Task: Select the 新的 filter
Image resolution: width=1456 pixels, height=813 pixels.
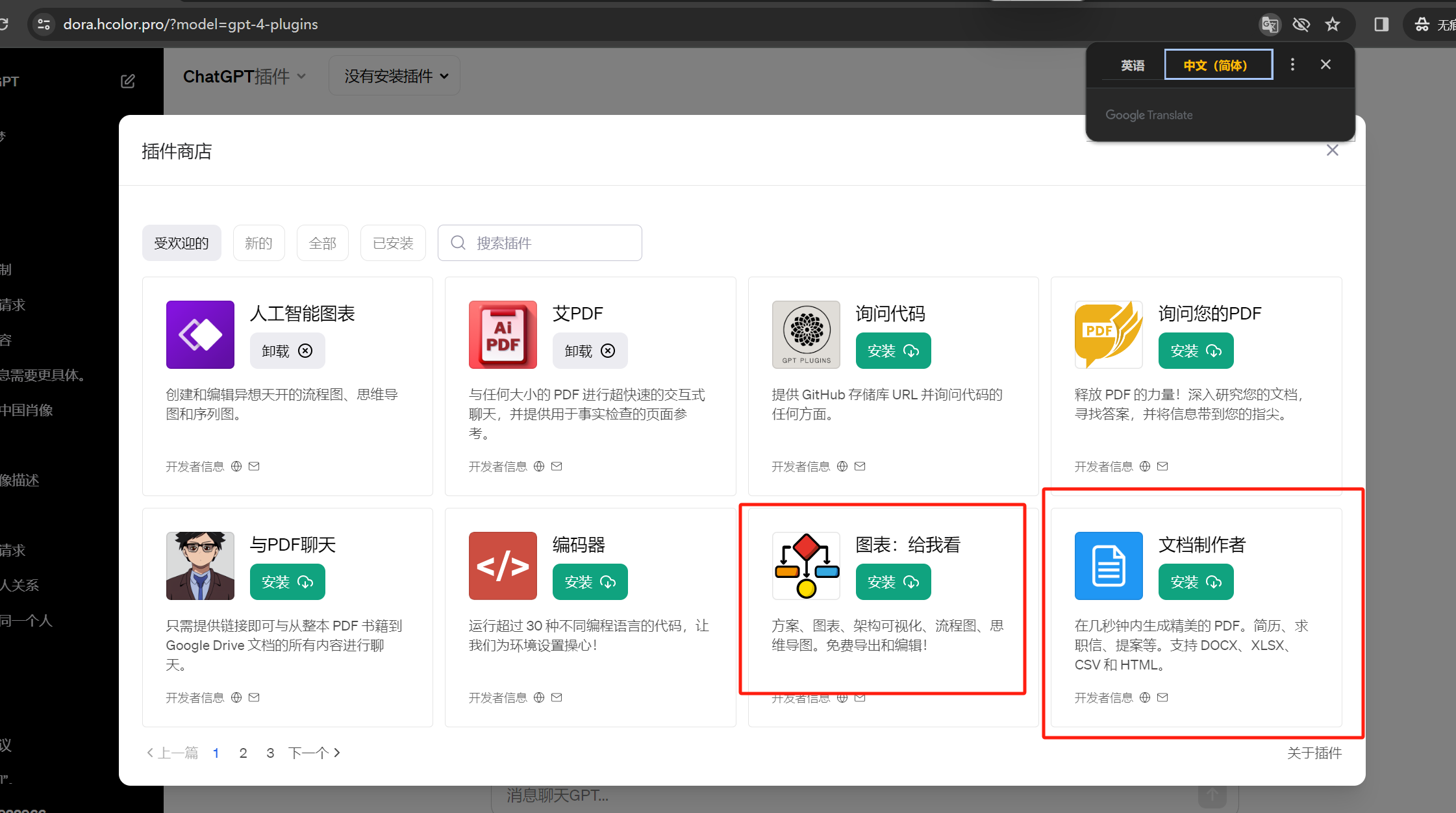Action: [258, 242]
